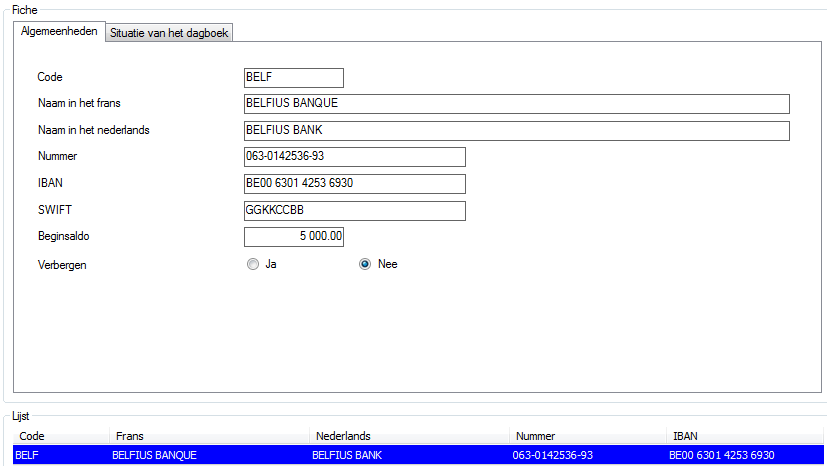
Task: Click the SWIFT label in the form
Action: [55, 210]
